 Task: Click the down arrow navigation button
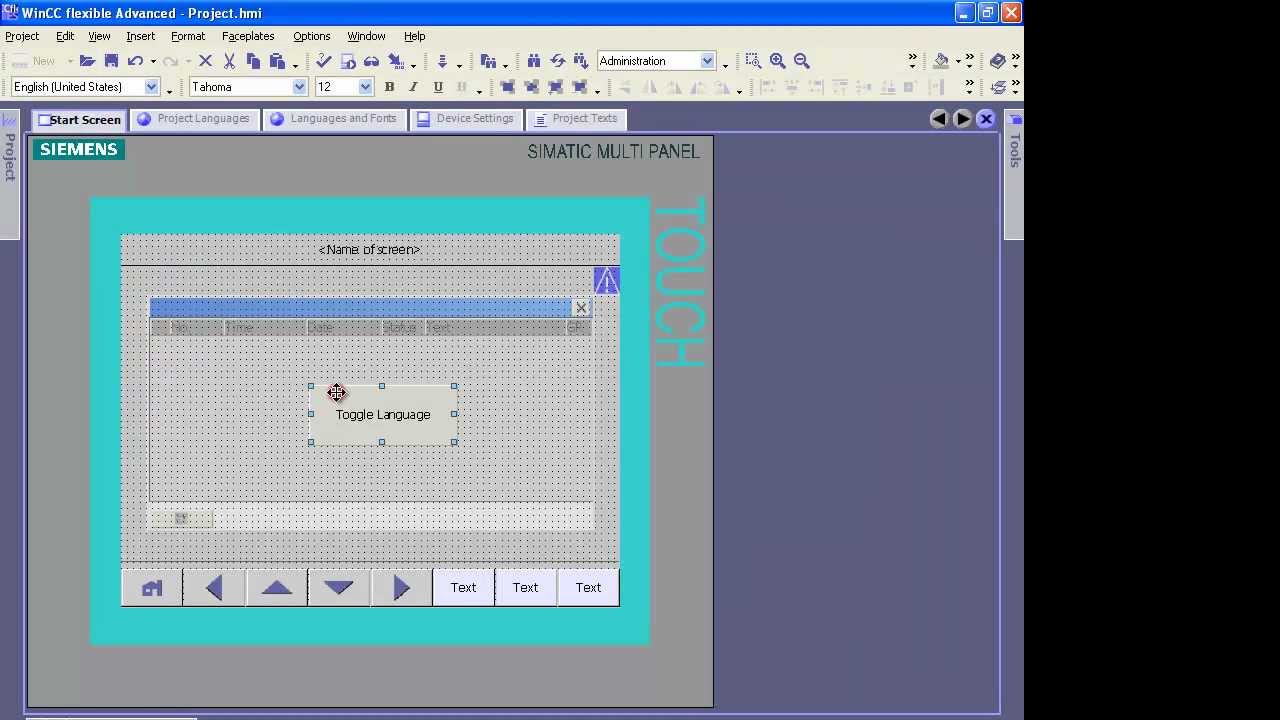(339, 588)
